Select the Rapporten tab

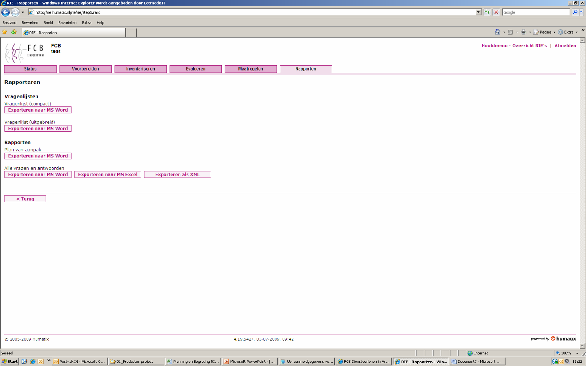[x=306, y=69]
